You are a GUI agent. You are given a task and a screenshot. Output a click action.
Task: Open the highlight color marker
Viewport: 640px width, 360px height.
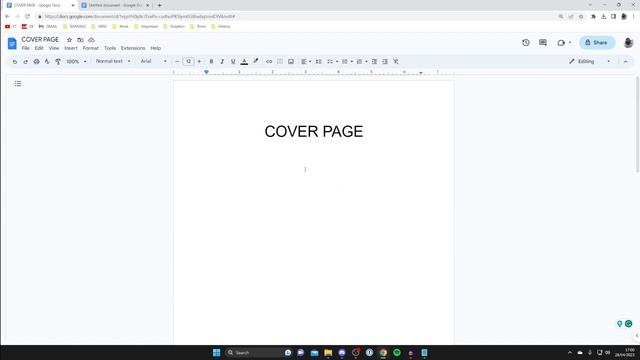point(256,62)
